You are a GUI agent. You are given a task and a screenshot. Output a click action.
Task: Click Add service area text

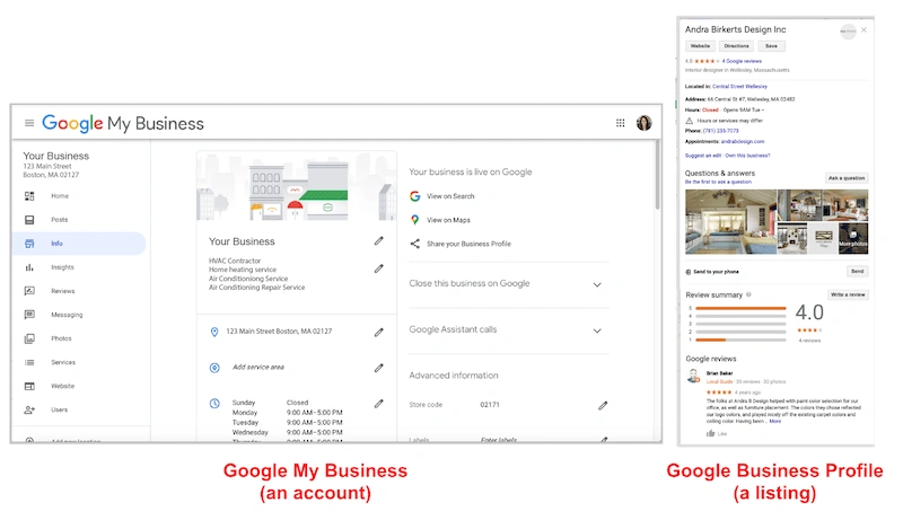[x=258, y=367]
